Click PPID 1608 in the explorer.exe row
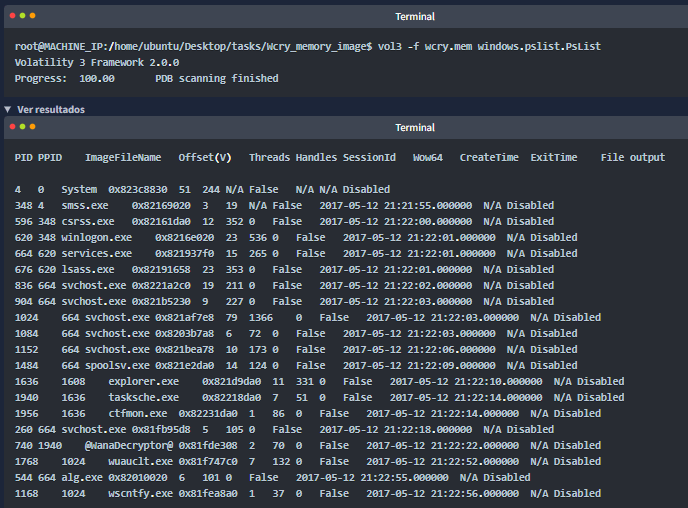The image size is (688, 508). pos(73,382)
